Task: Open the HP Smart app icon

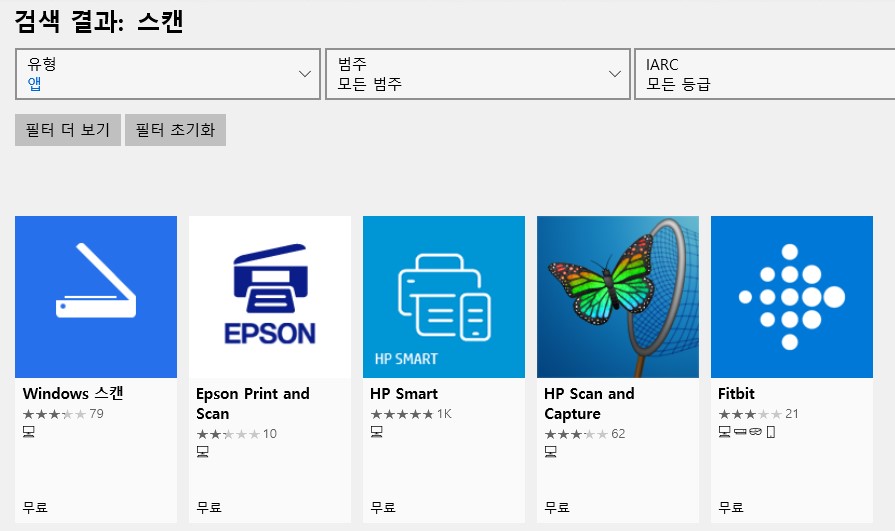Action: 444,297
